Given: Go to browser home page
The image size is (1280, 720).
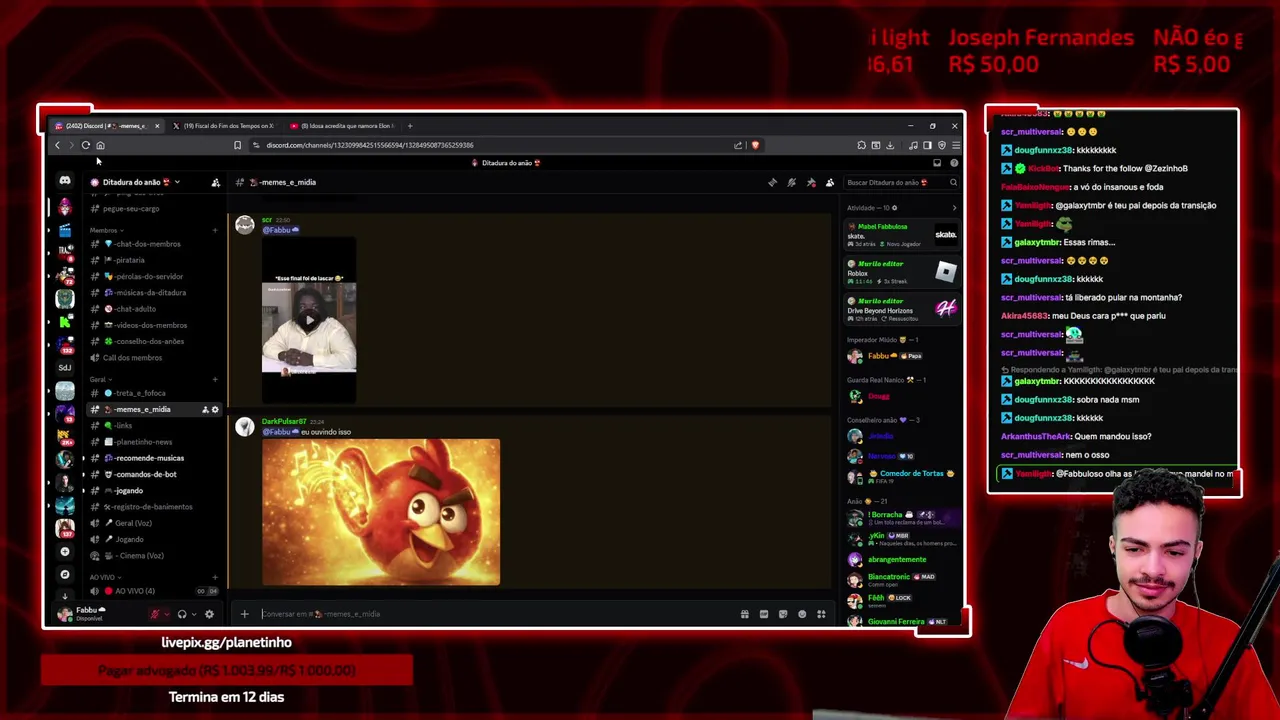Looking at the screenshot, I should tap(100, 145).
